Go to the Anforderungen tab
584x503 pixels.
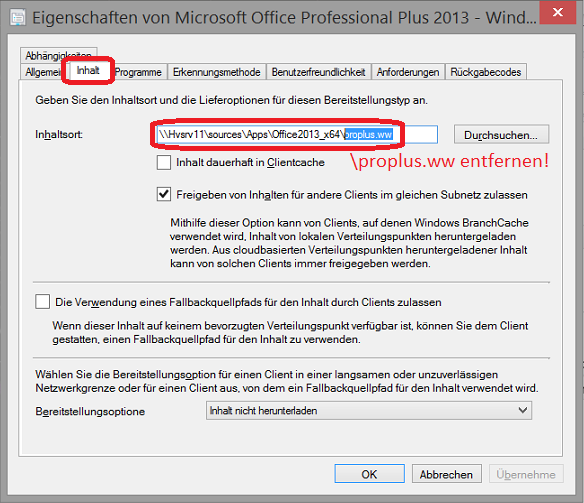(408, 72)
